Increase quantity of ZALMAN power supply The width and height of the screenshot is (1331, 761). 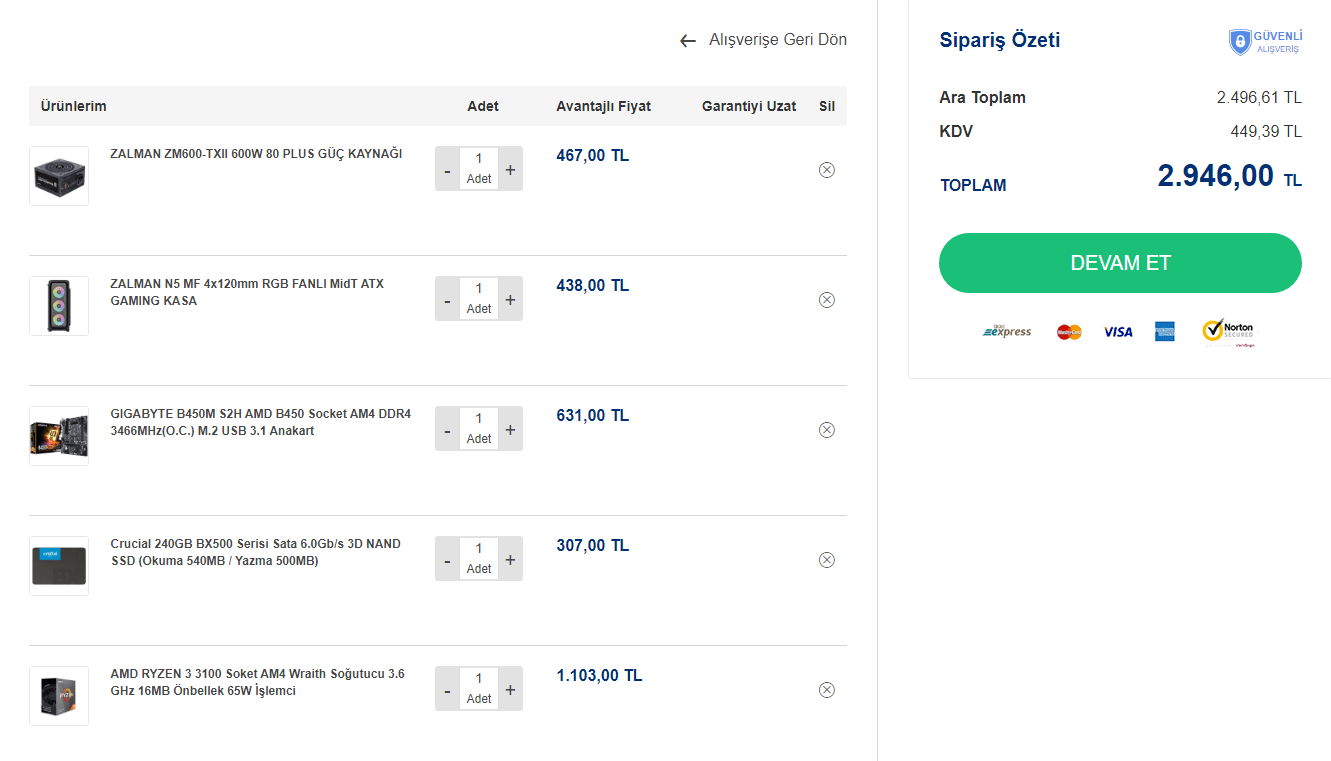pos(510,170)
